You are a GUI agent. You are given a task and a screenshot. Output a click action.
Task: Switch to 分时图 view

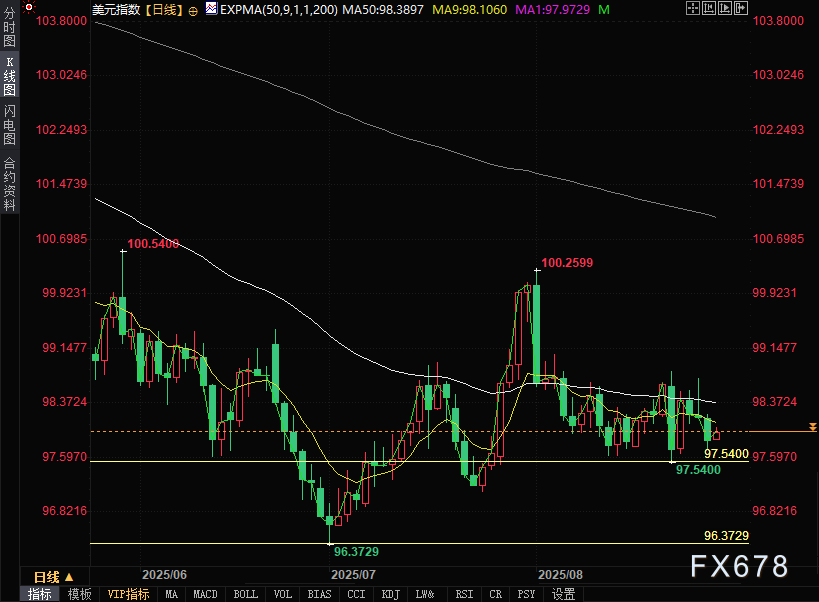[x=9, y=27]
